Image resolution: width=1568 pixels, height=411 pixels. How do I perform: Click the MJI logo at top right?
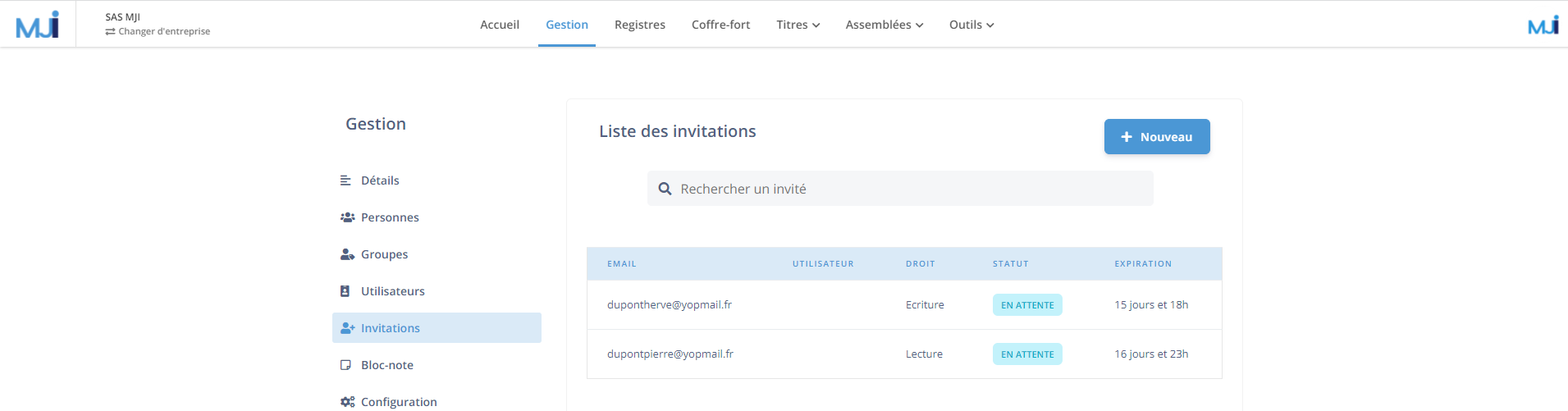pos(1543,25)
